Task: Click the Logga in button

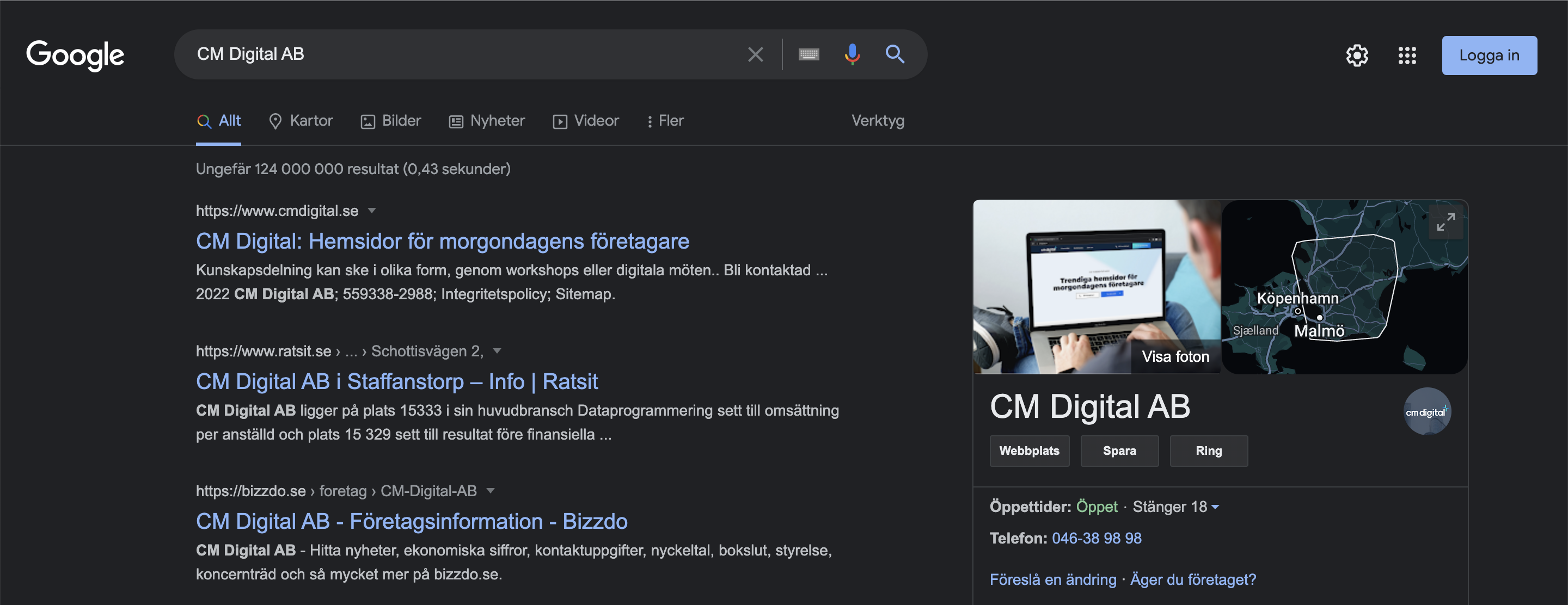Action: point(1489,55)
